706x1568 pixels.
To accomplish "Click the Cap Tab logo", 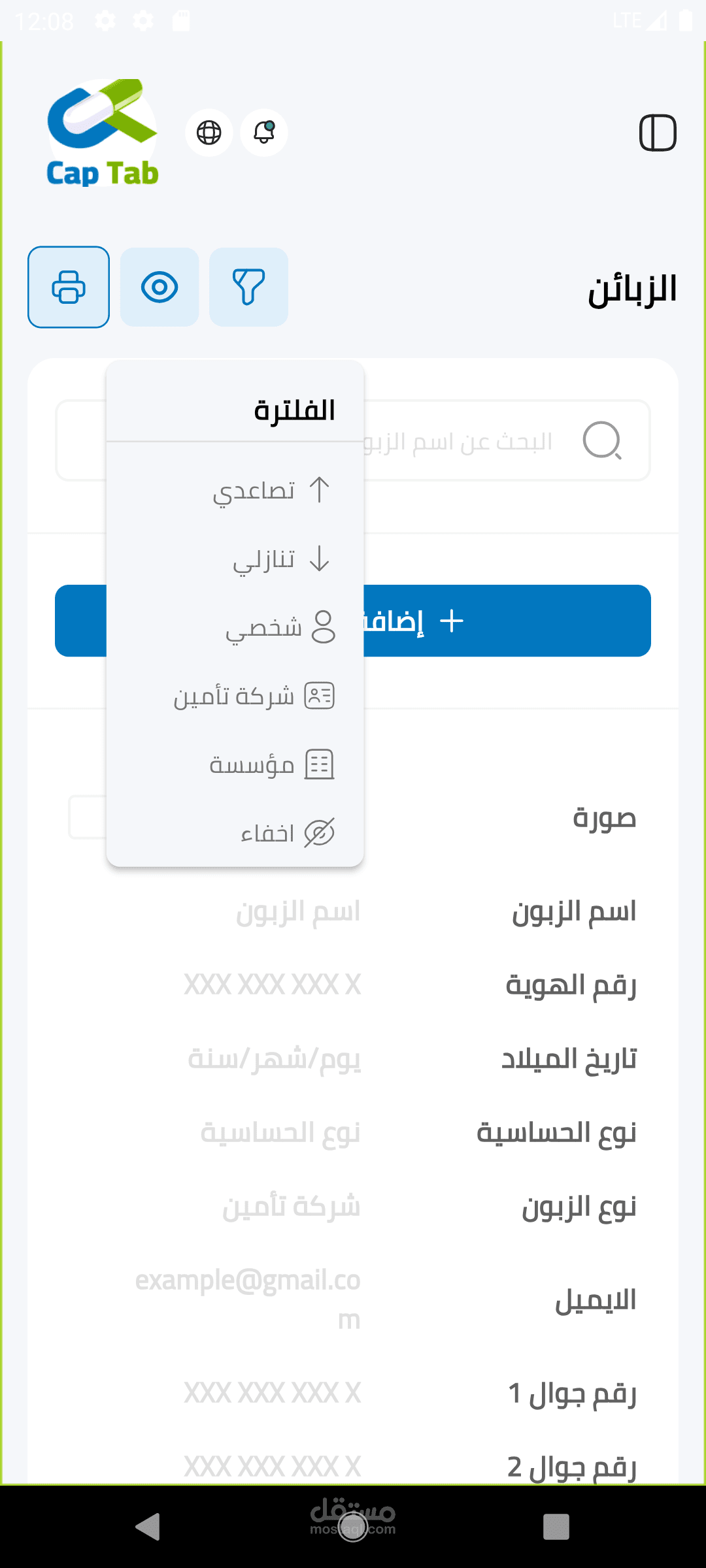I will click(x=103, y=133).
